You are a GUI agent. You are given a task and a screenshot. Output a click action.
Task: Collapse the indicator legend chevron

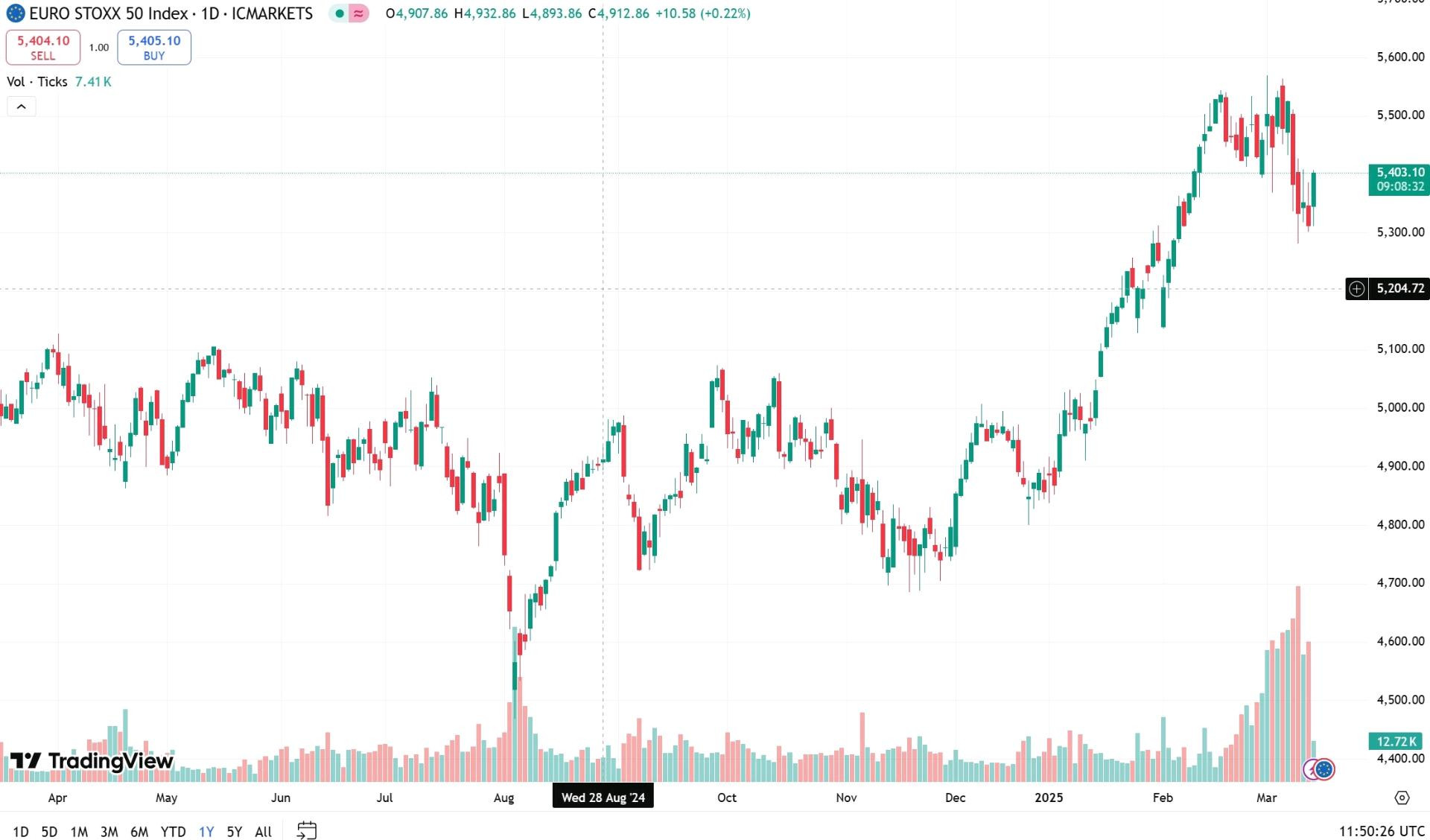tap(22, 107)
